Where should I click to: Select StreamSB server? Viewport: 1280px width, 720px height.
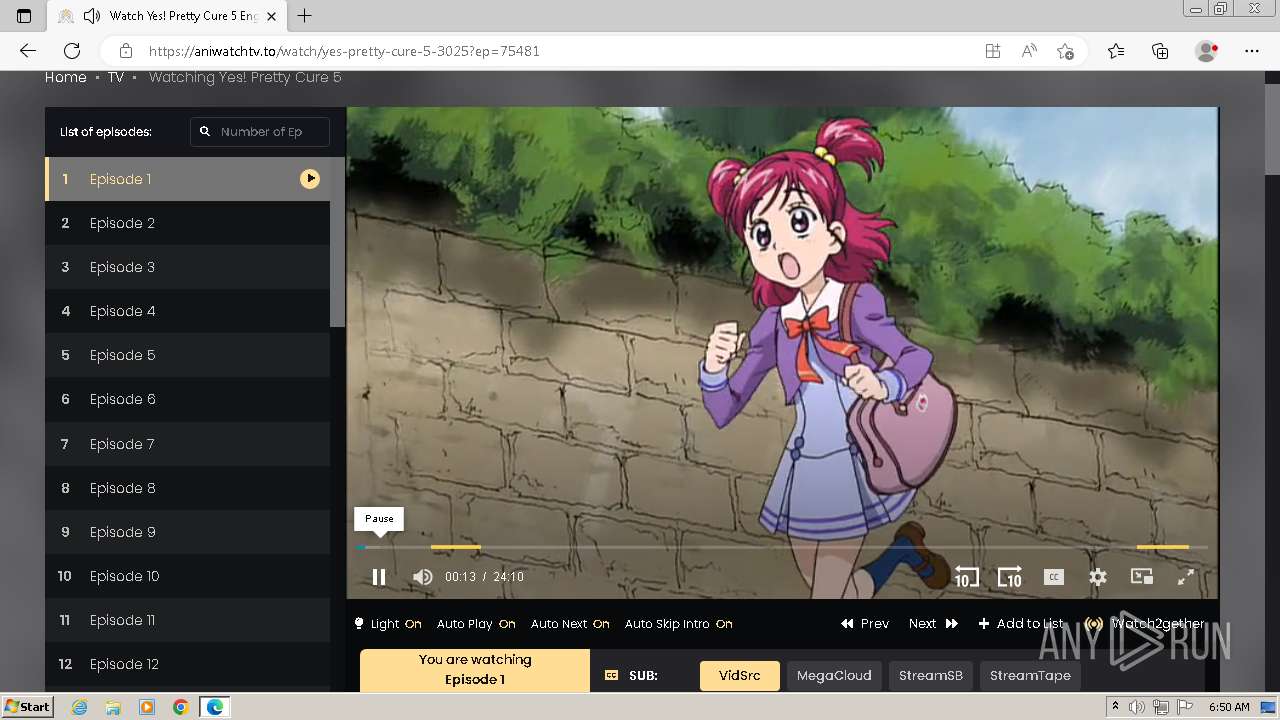931,676
